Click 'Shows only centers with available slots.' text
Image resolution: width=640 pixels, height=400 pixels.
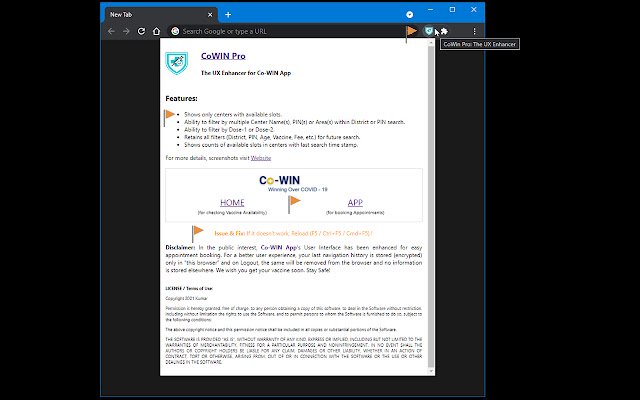pos(233,114)
